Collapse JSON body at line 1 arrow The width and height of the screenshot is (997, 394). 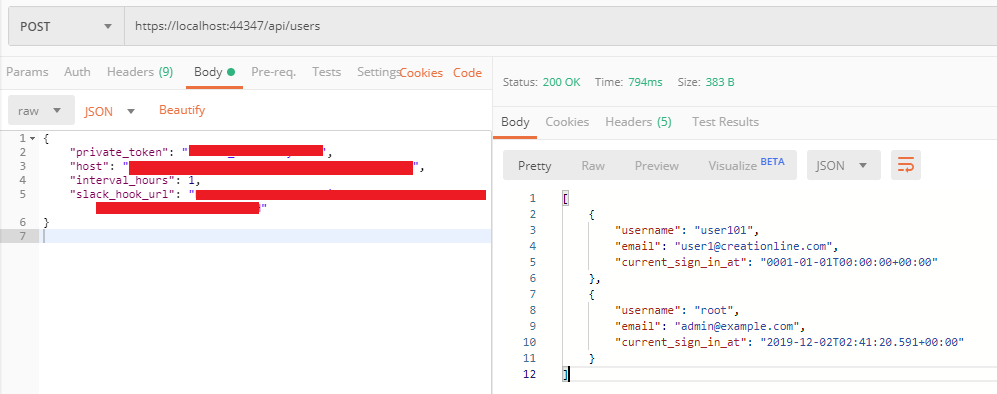[x=32, y=138]
